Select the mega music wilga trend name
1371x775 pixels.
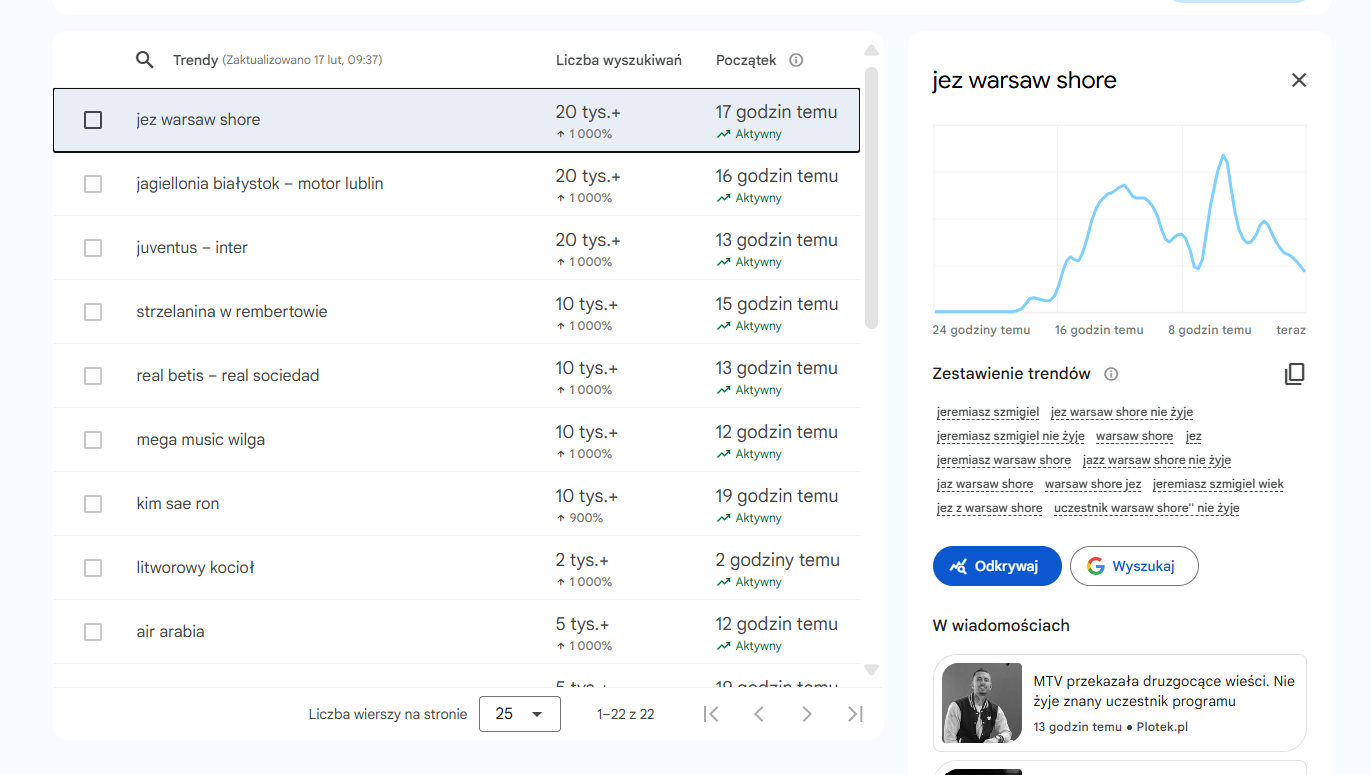point(201,440)
